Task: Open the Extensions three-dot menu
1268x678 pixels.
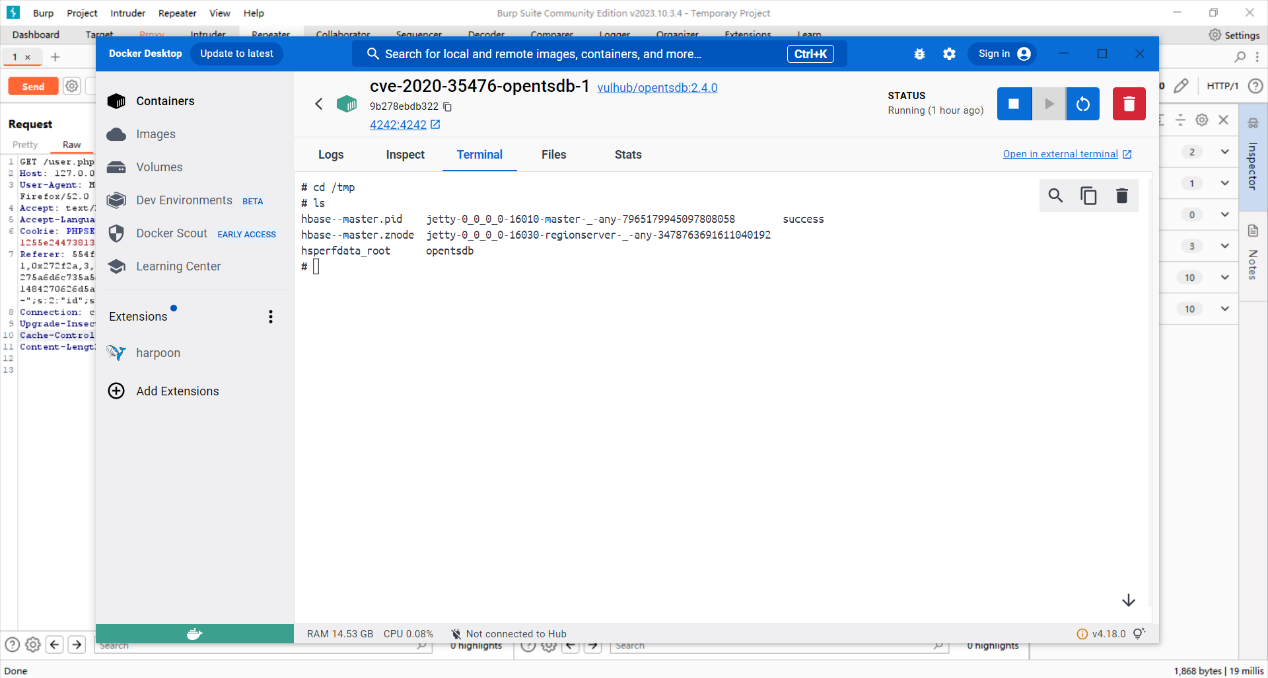Action: click(270, 317)
